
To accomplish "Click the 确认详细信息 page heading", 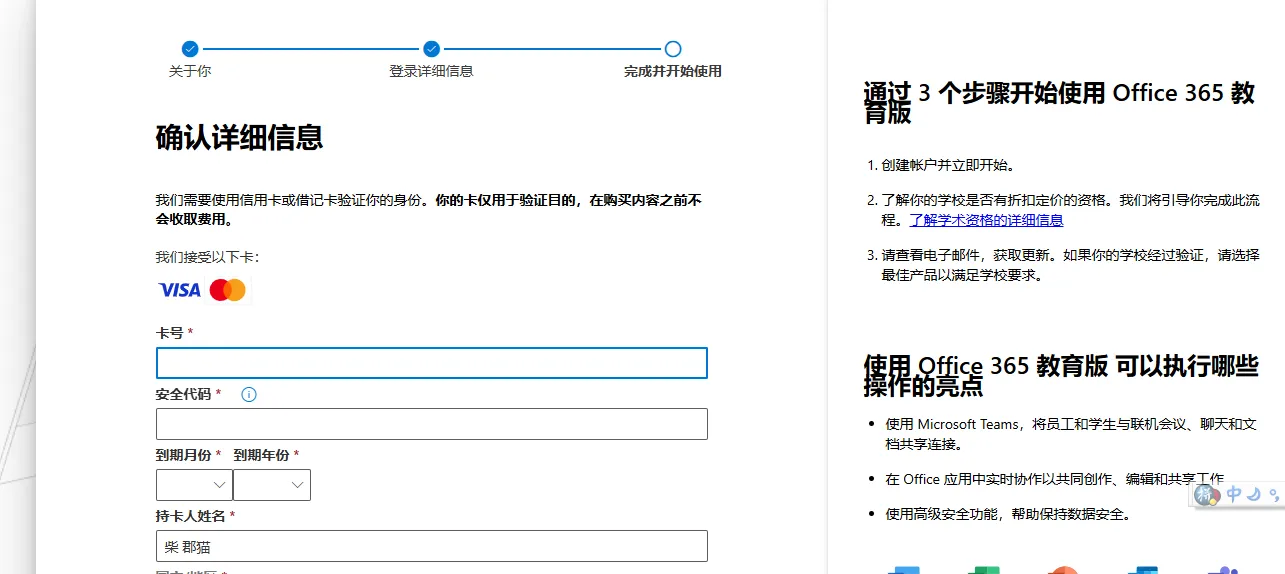I will tap(239, 137).
